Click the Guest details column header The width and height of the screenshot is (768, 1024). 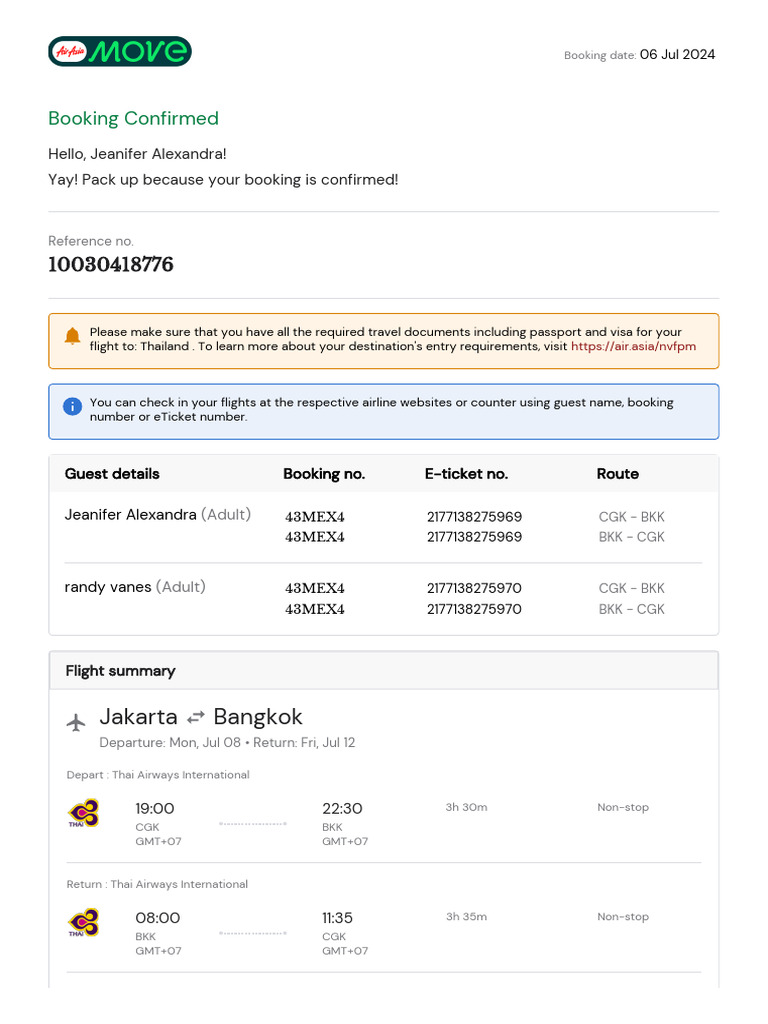point(112,474)
